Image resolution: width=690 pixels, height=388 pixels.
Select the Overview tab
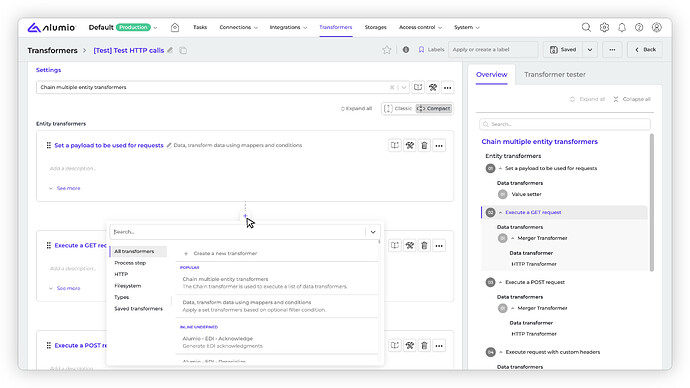tap(492, 74)
